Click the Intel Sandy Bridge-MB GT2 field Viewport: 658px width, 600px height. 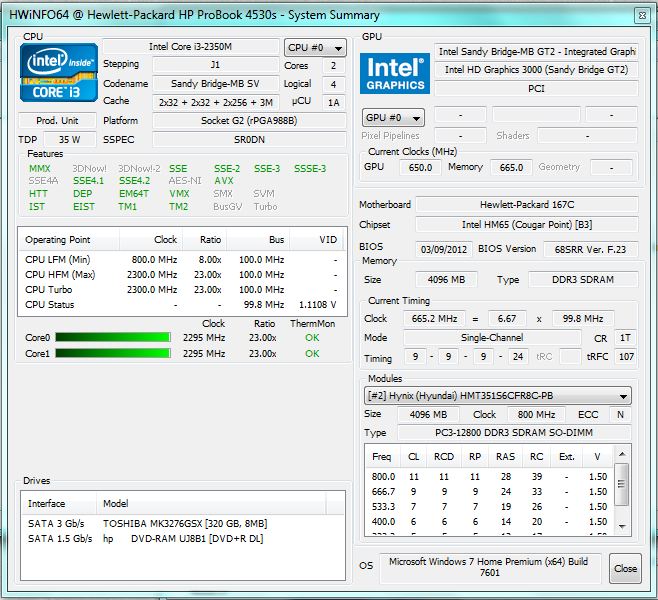tap(536, 52)
